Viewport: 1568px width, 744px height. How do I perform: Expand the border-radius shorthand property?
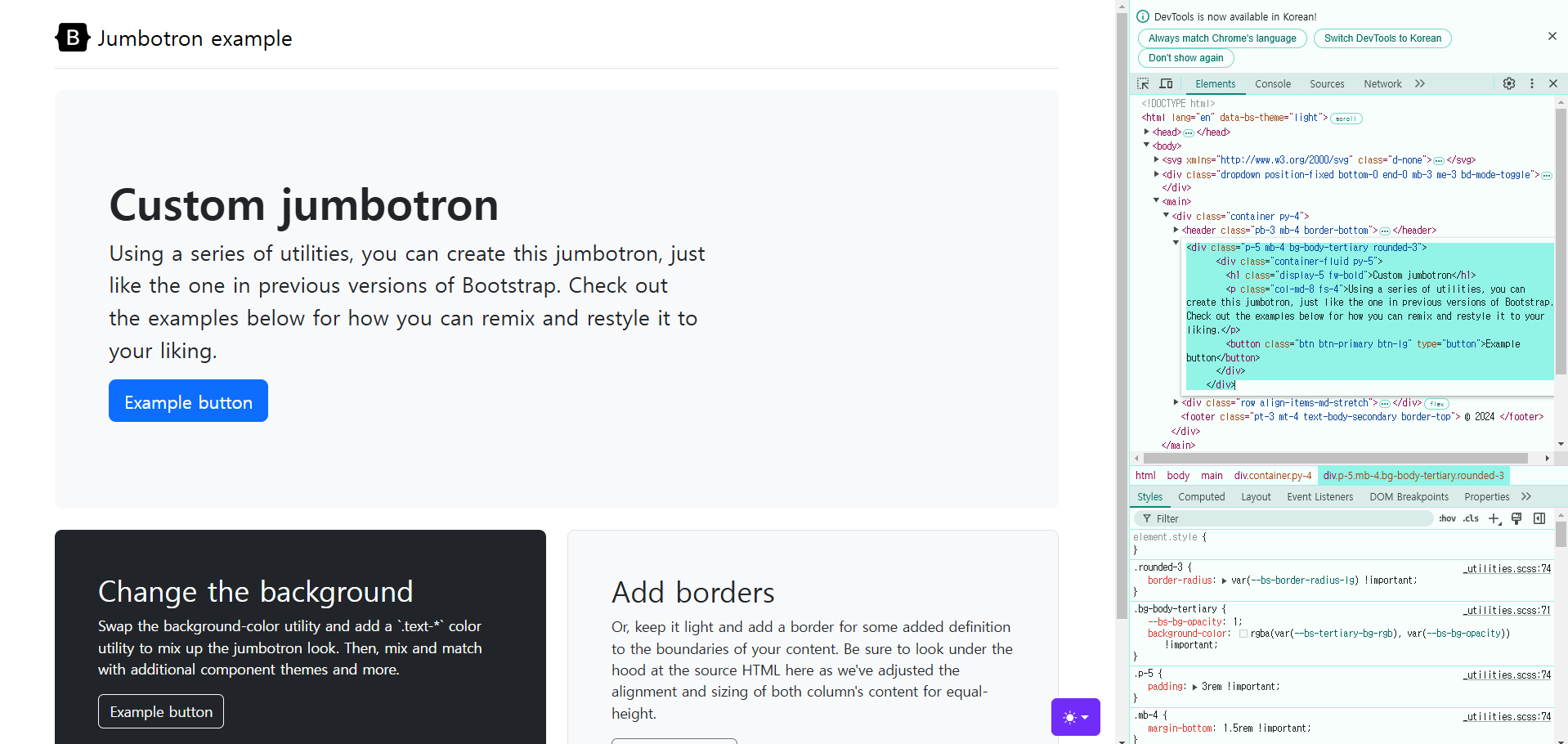coord(1224,580)
